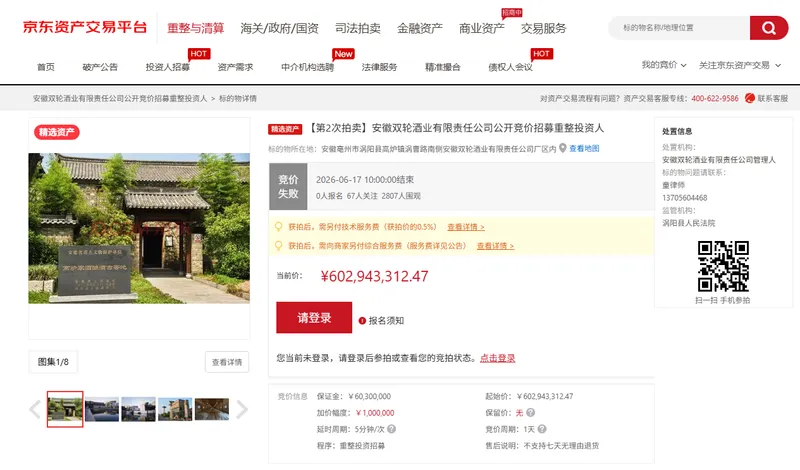The height and width of the screenshot is (470, 800).
Task: Click the 2026-06-17 10:00:00结束 text
Action: [365, 180]
